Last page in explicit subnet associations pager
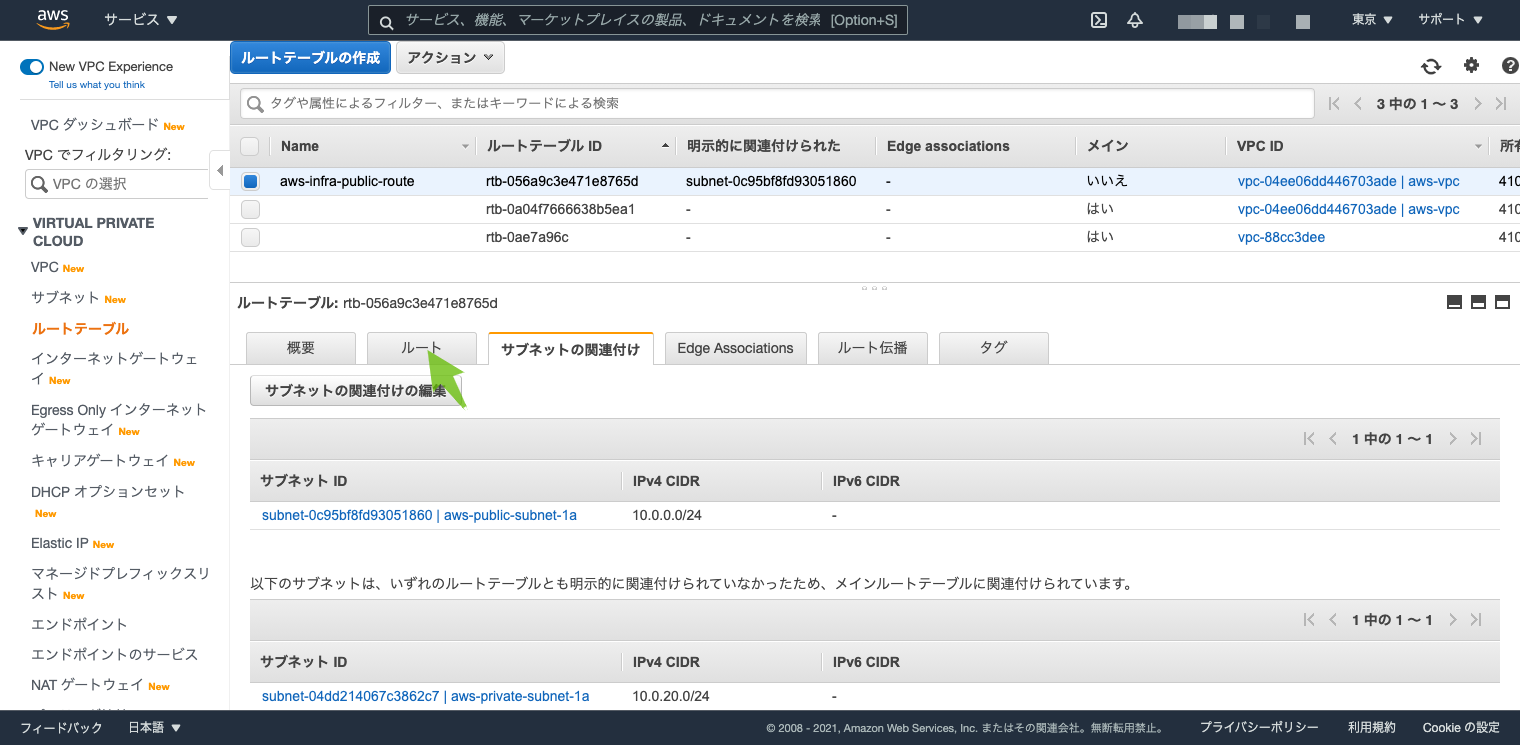Screen dimensions: 1520x745 (1476, 439)
